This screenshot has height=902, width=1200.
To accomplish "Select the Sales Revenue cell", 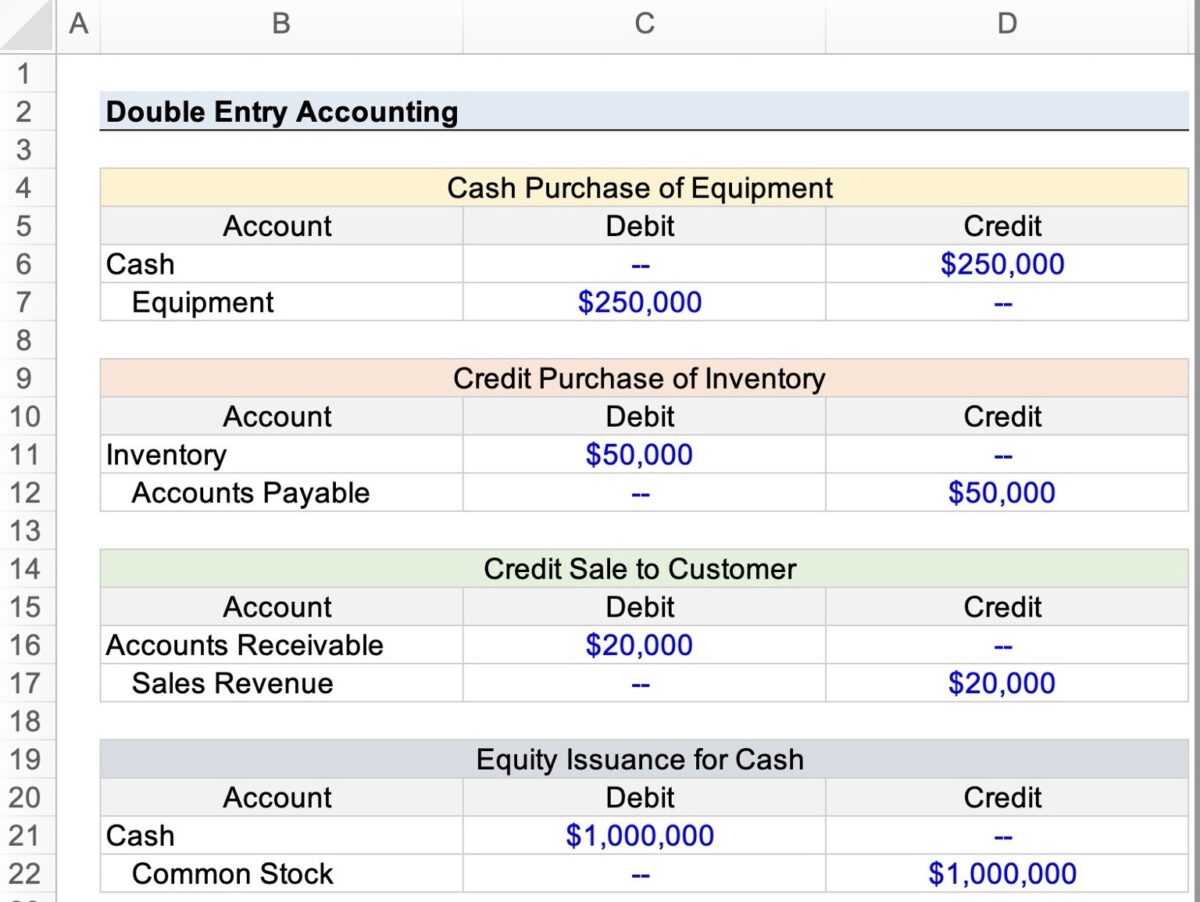I will point(281,683).
